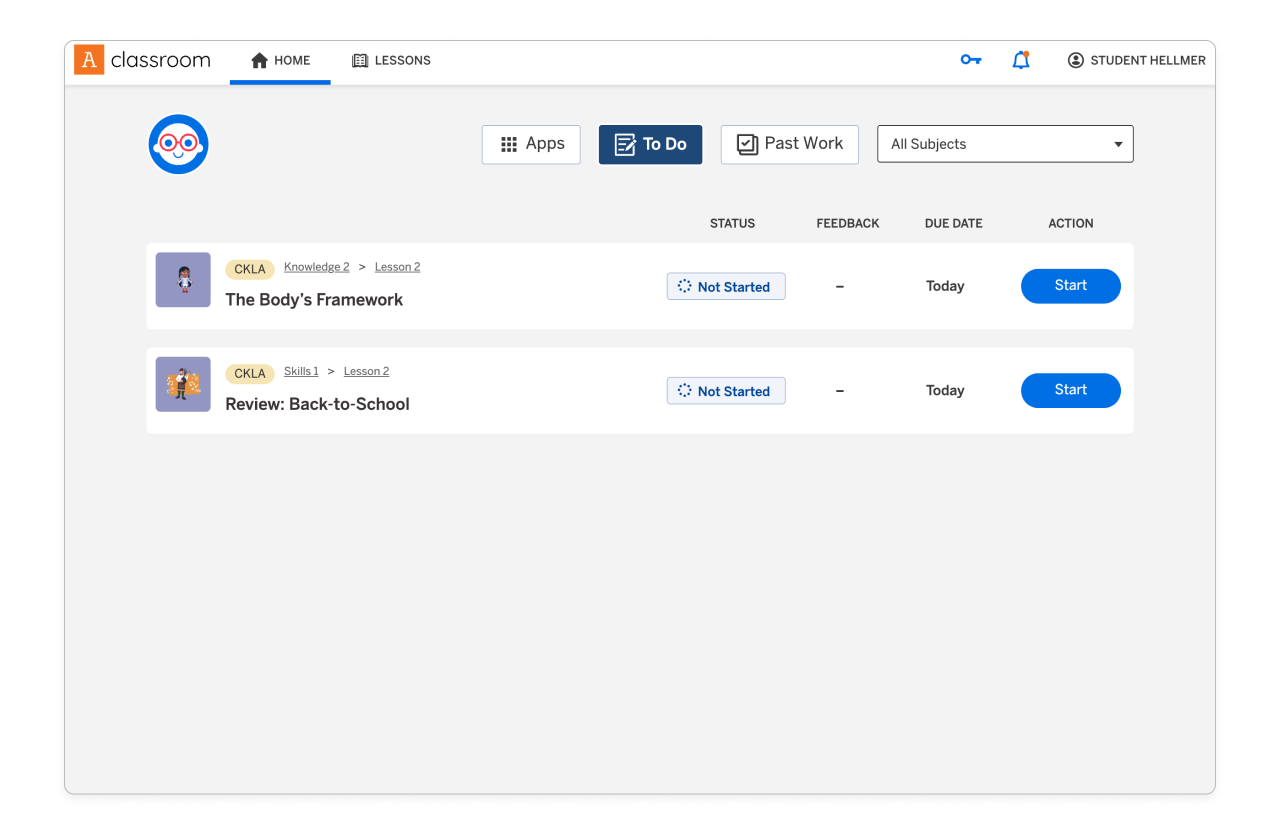Open the STUDENT HELLMER account menu
Screen dimensions: 1280x836
point(1136,60)
